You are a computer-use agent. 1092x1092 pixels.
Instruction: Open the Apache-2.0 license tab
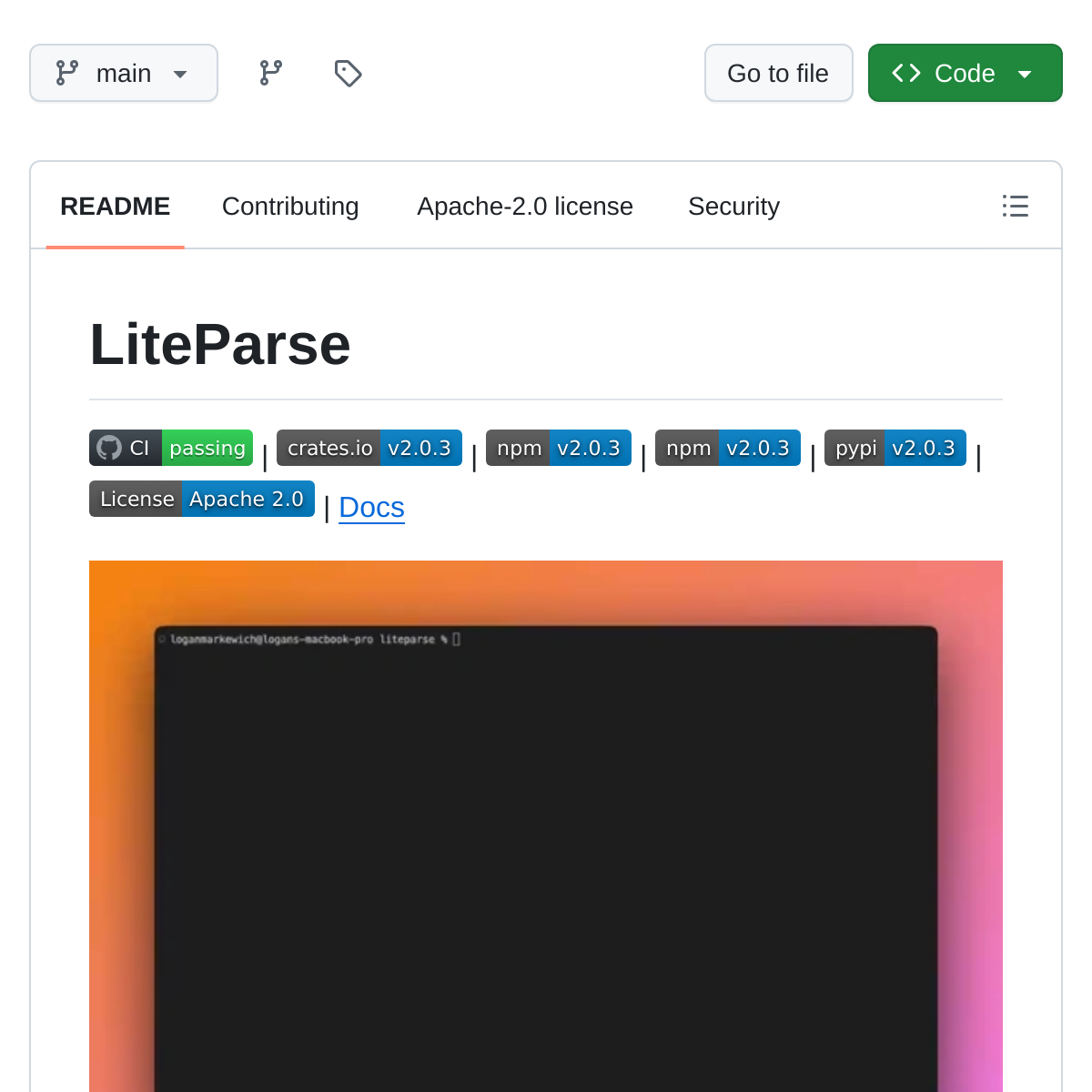[x=525, y=207]
